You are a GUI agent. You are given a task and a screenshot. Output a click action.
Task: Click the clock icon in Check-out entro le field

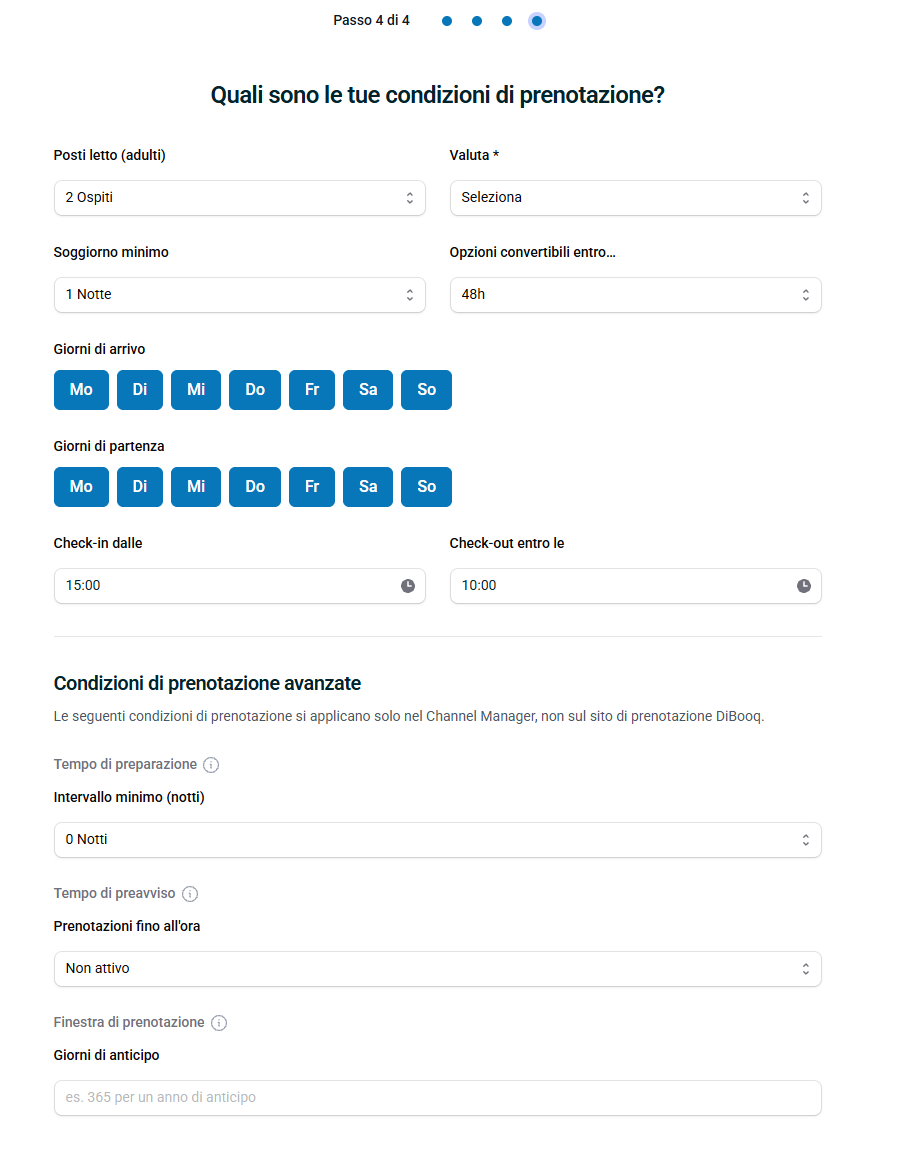click(803, 586)
